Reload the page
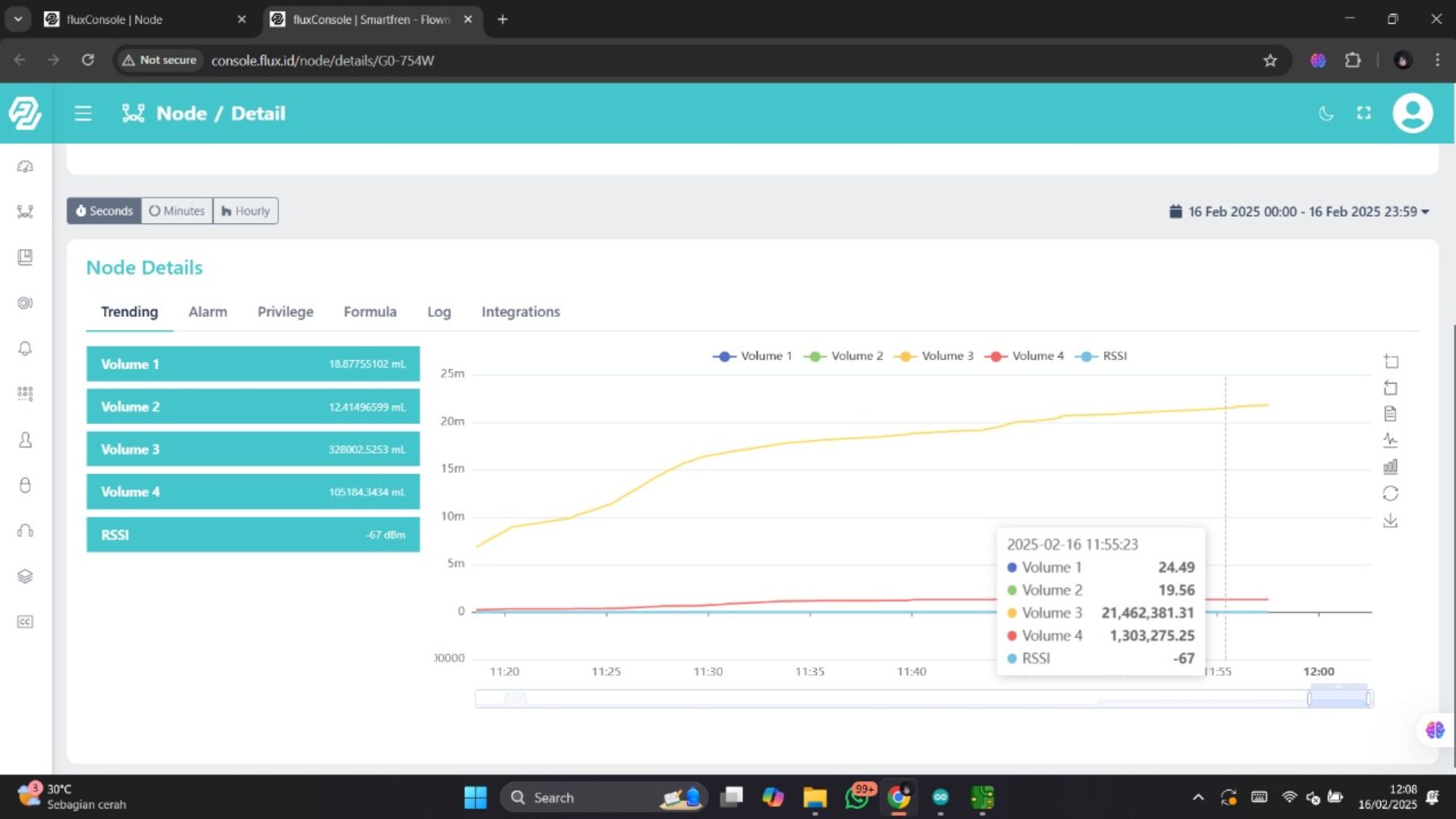 (x=88, y=60)
